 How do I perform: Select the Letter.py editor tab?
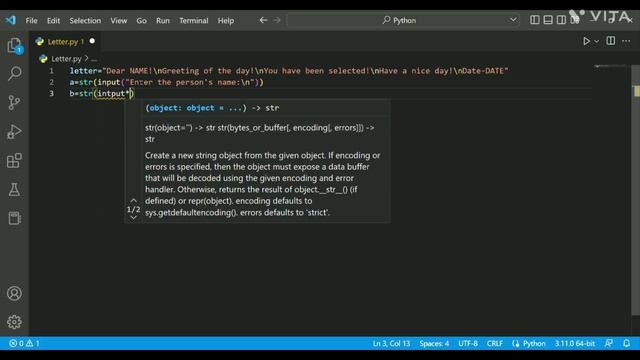[x=65, y=42]
